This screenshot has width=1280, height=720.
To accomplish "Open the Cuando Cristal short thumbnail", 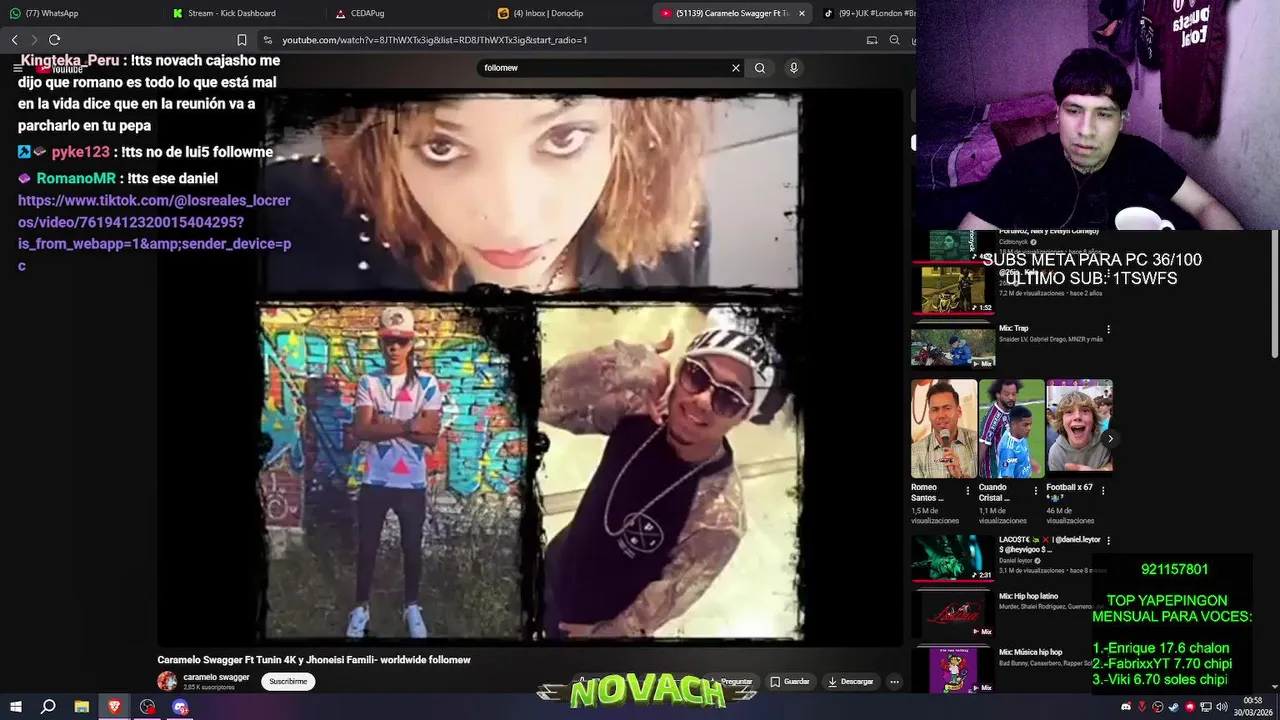I will tap(1012, 427).
